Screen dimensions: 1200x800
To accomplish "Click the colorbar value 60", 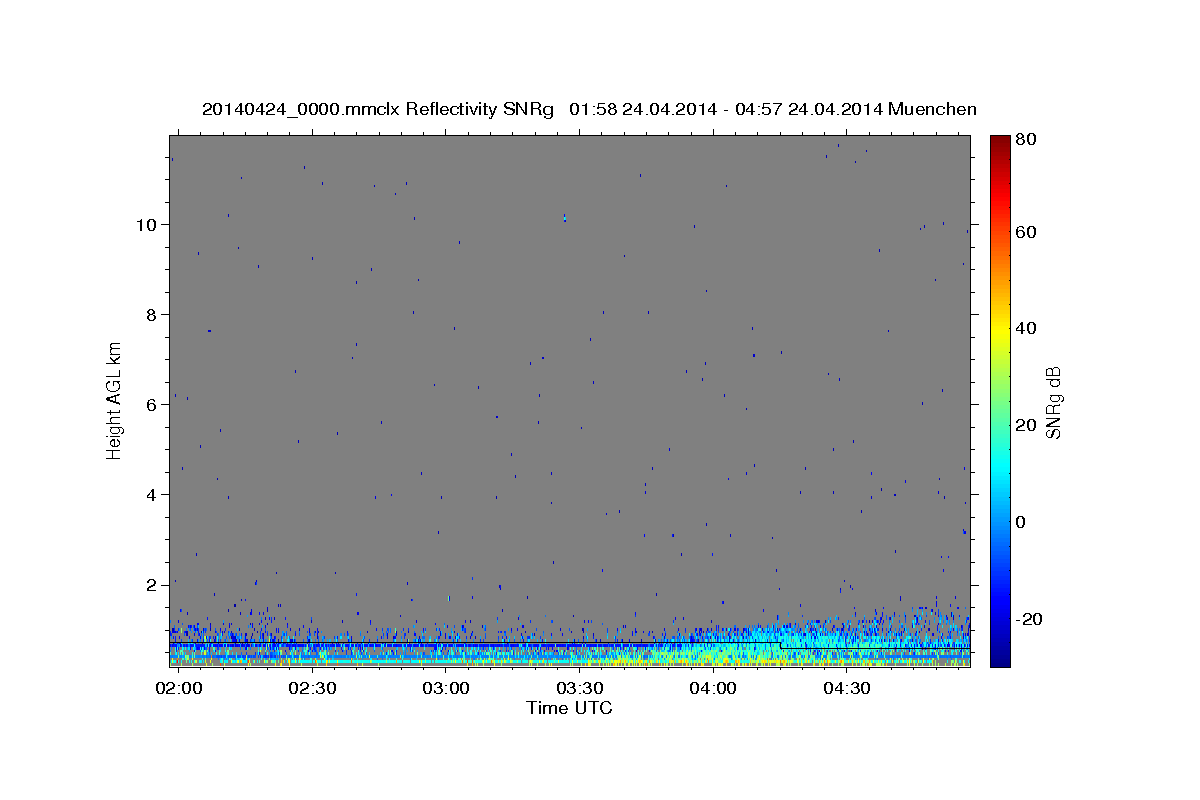I will 1026,232.
